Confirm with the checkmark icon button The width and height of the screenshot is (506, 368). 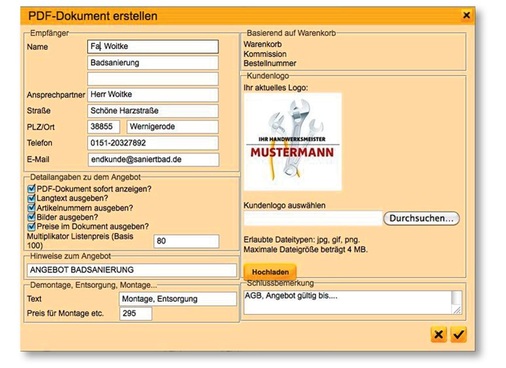tap(459, 334)
